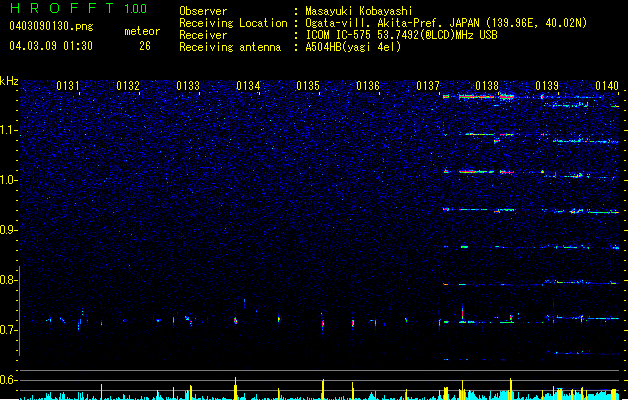The height and width of the screenshot is (400, 629).
Task: Click the meteor count value 26
Action: coord(145,46)
